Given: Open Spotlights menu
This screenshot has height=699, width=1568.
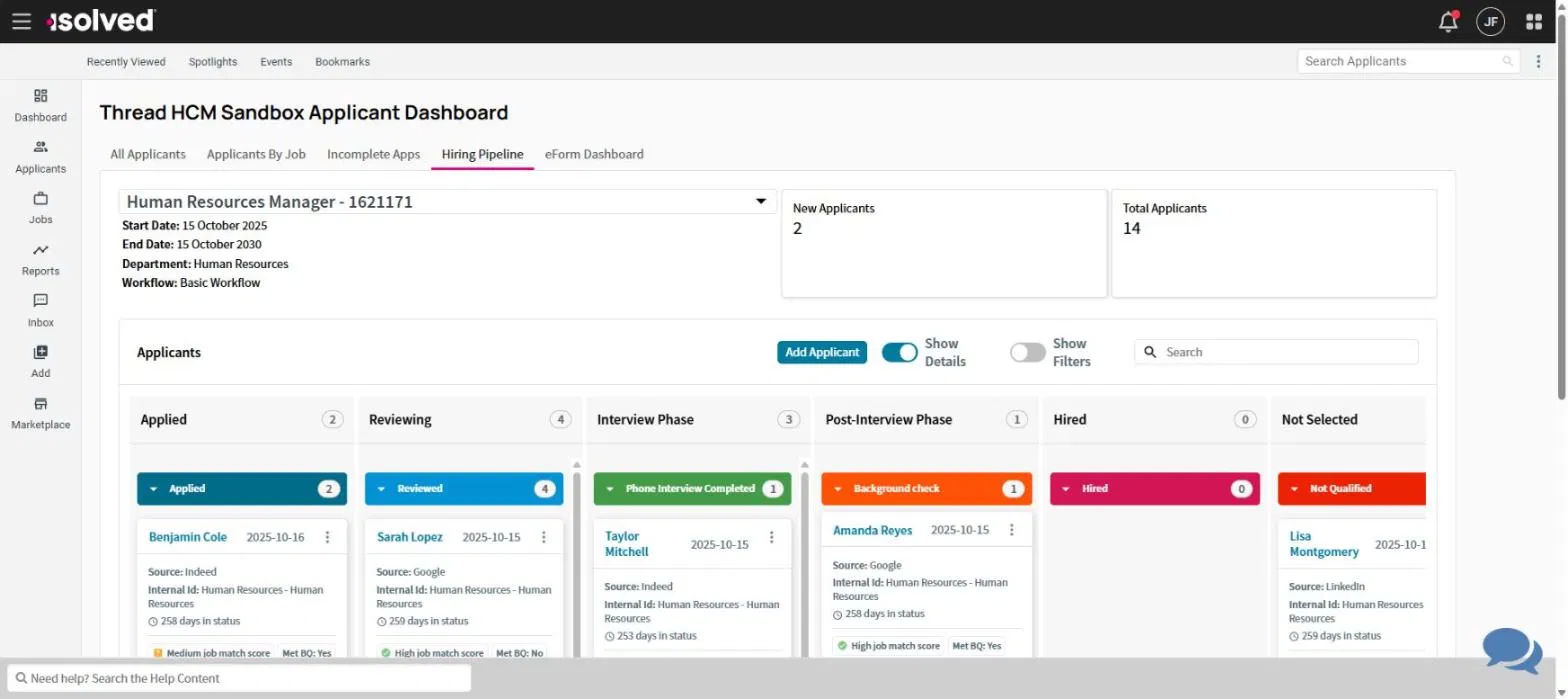Looking at the screenshot, I should click(x=213, y=62).
